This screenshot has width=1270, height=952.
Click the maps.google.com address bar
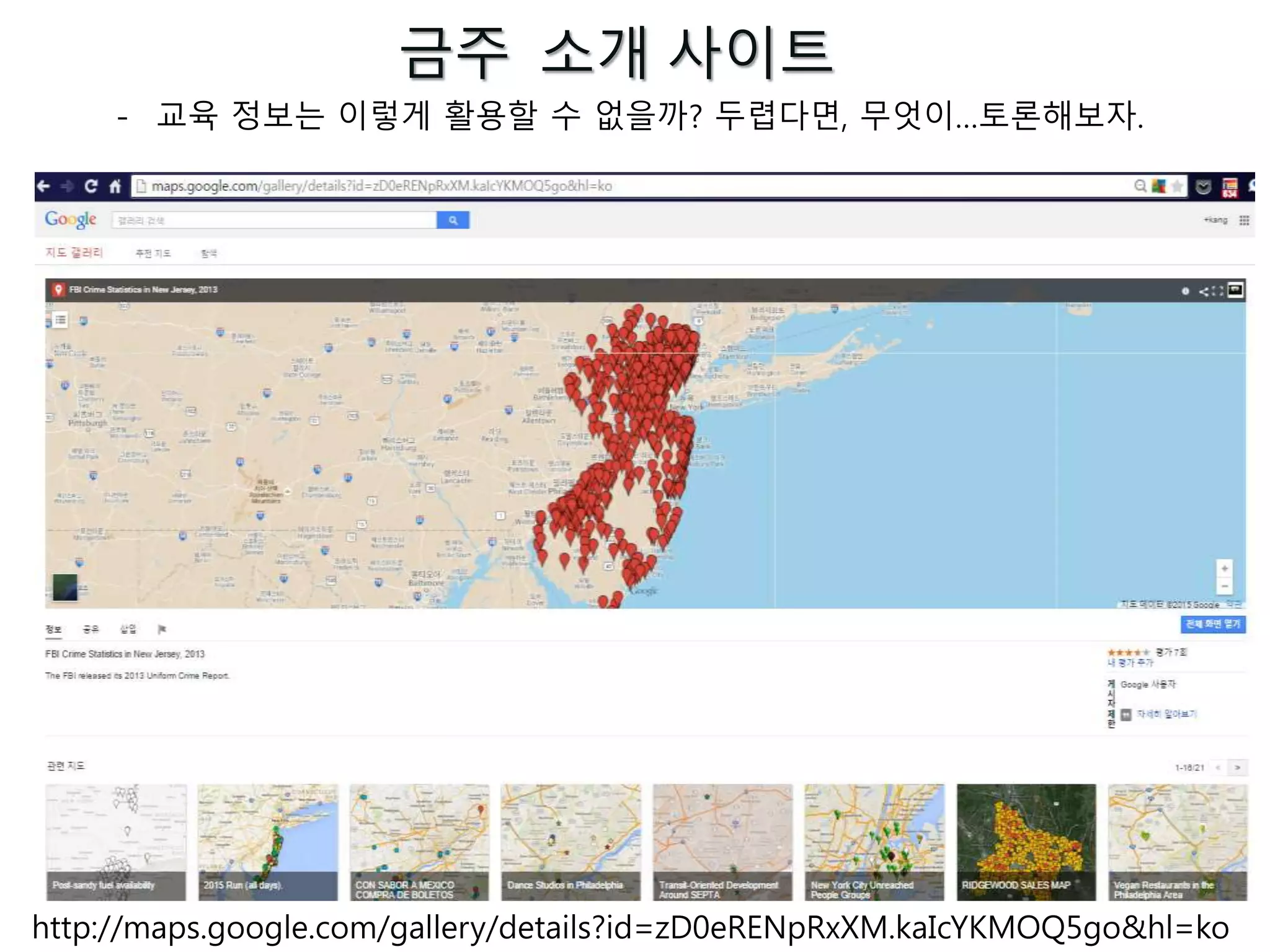(x=633, y=186)
